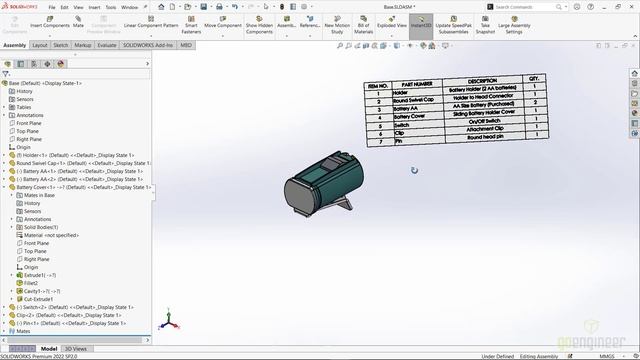Open dropdown under Insert Components

[50, 36]
